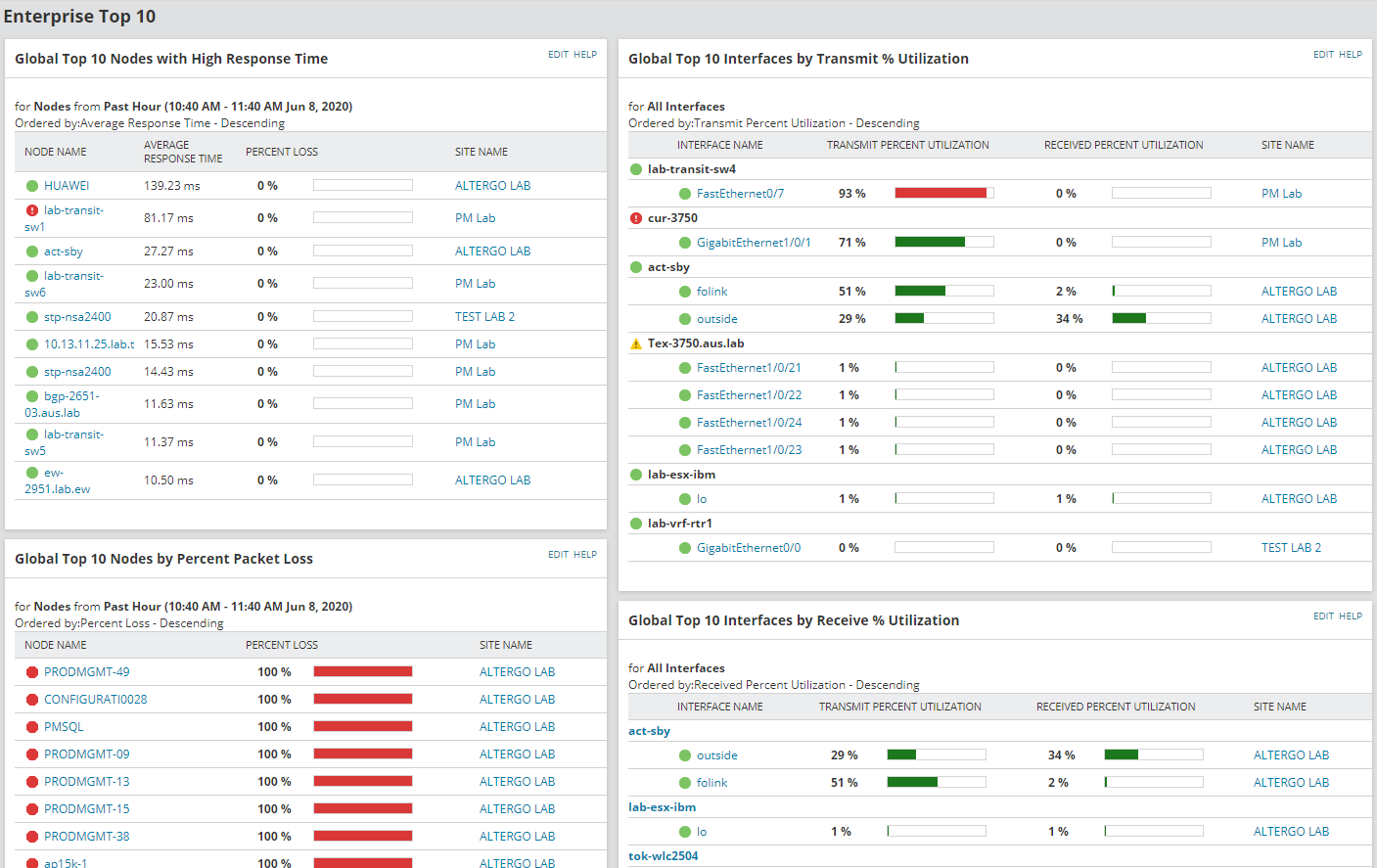Click the RECEIVED PERCENT UTILIZATION header in Receive panel

(x=1116, y=707)
